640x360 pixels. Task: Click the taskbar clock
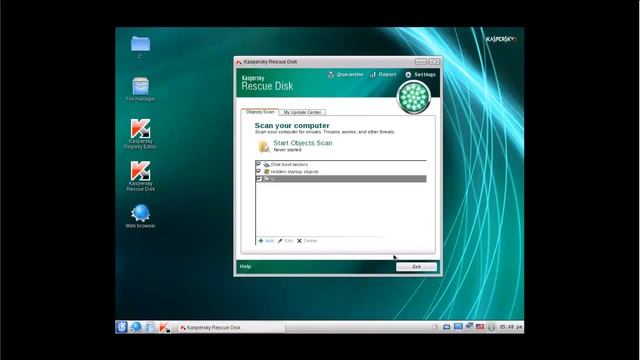tap(511, 327)
